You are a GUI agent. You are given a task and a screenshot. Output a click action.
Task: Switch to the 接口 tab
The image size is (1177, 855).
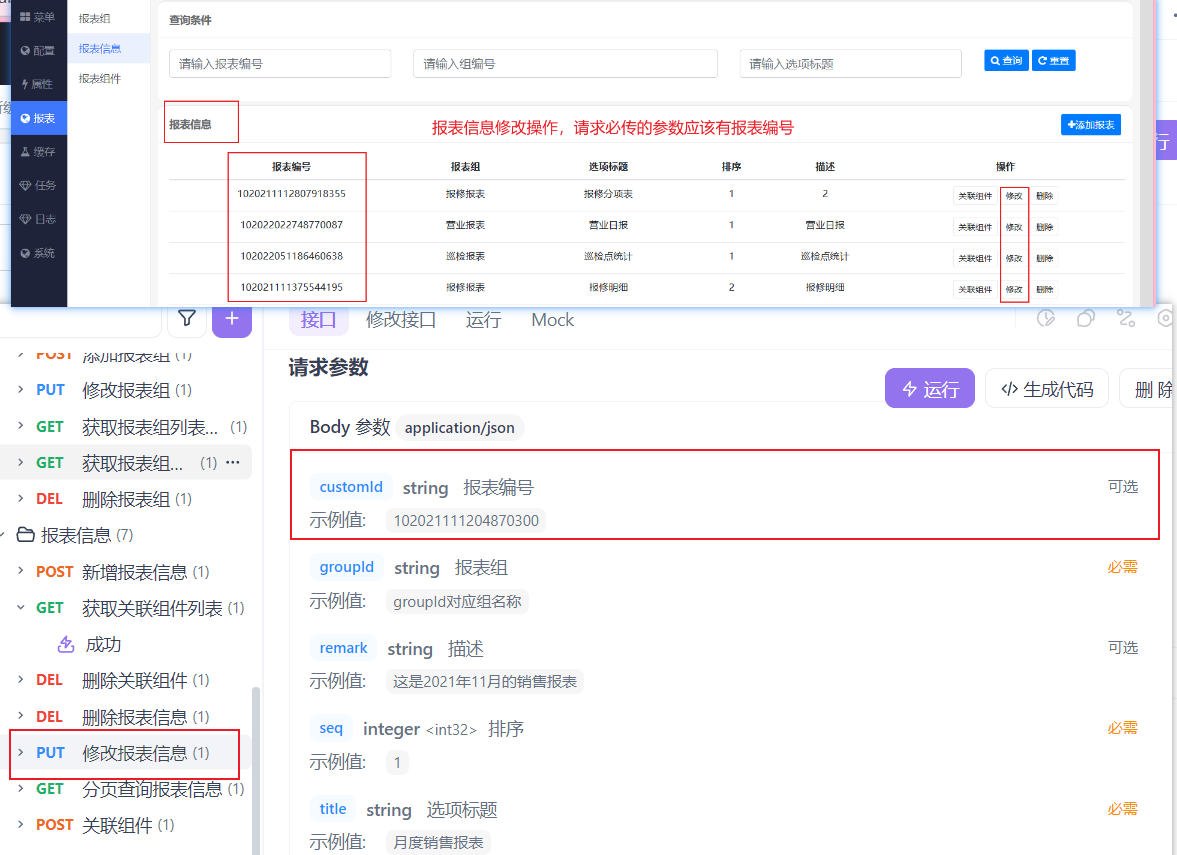[318, 320]
